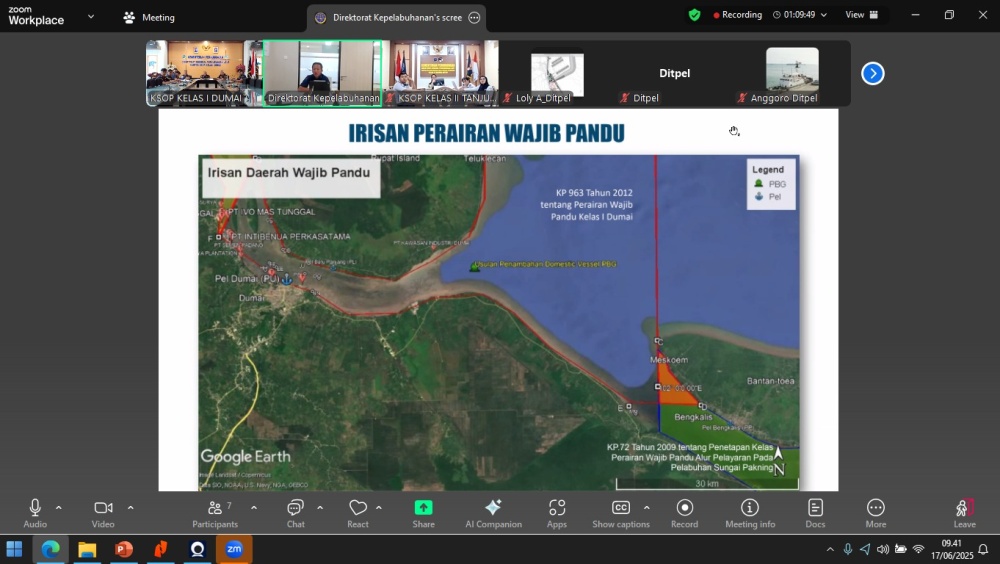This screenshot has width=1000, height=564.
Task: Click 'PT INTIBENUA PERKASATAMA' map label
Action: tap(290, 237)
